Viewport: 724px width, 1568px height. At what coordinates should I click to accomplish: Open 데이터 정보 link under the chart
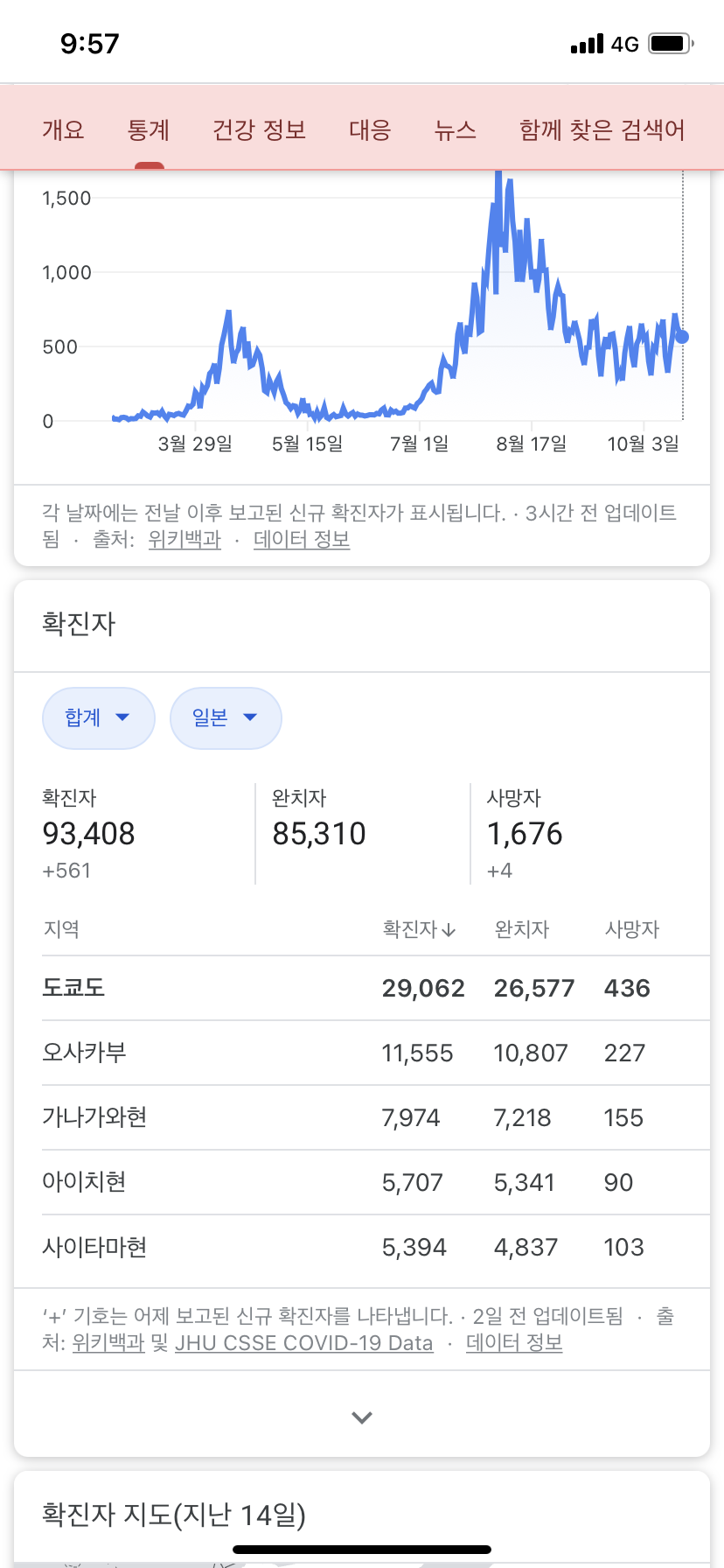click(302, 540)
